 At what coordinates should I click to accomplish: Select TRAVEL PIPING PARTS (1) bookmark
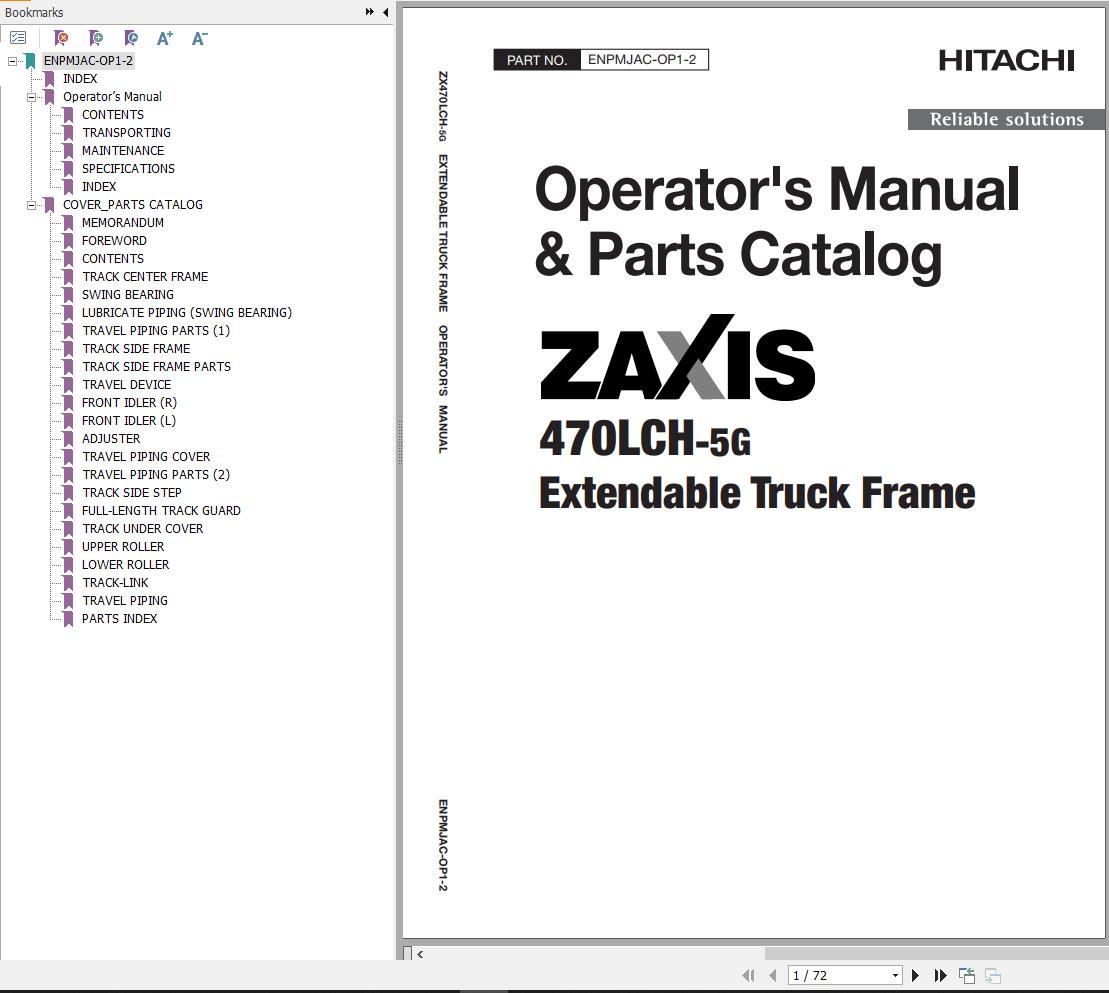pyautogui.click(x=156, y=330)
